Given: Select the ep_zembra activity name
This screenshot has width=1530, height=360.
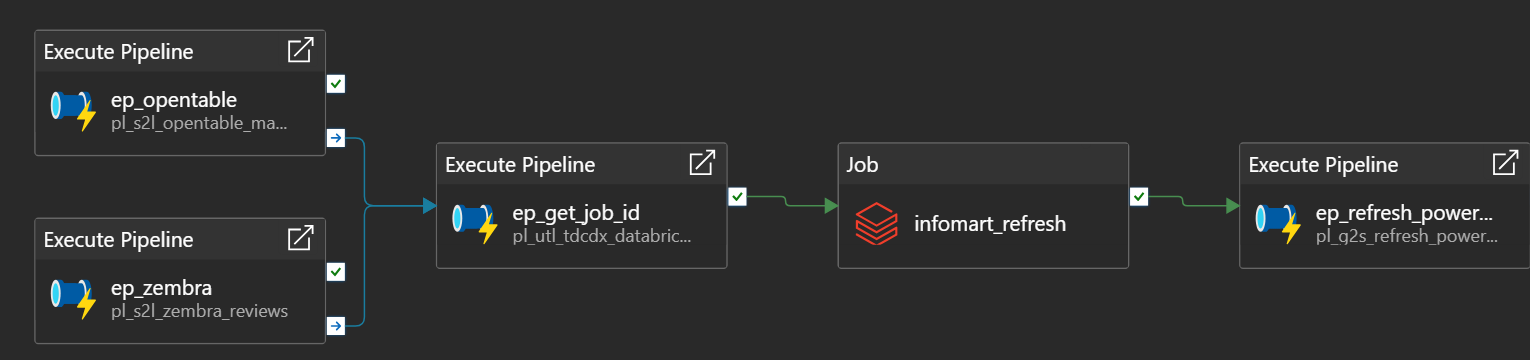Looking at the screenshot, I should pos(162,288).
